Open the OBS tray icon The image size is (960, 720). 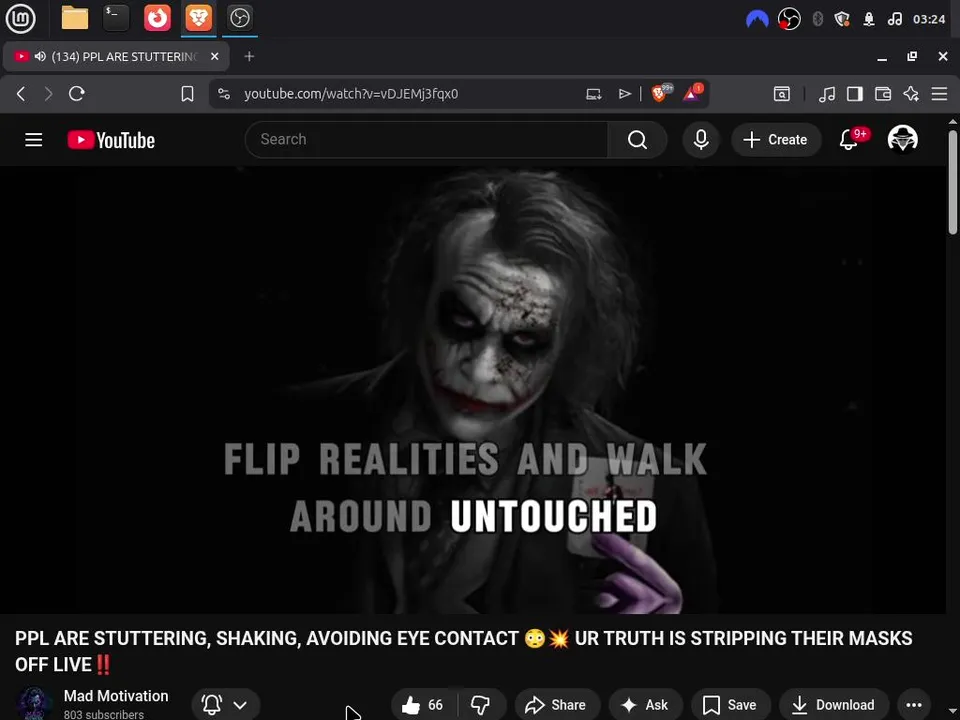pos(789,19)
